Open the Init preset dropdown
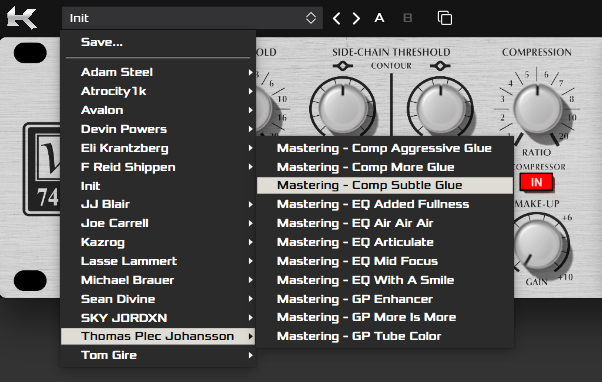The width and height of the screenshot is (602, 382). pyautogui.click(x=192, y=18)
